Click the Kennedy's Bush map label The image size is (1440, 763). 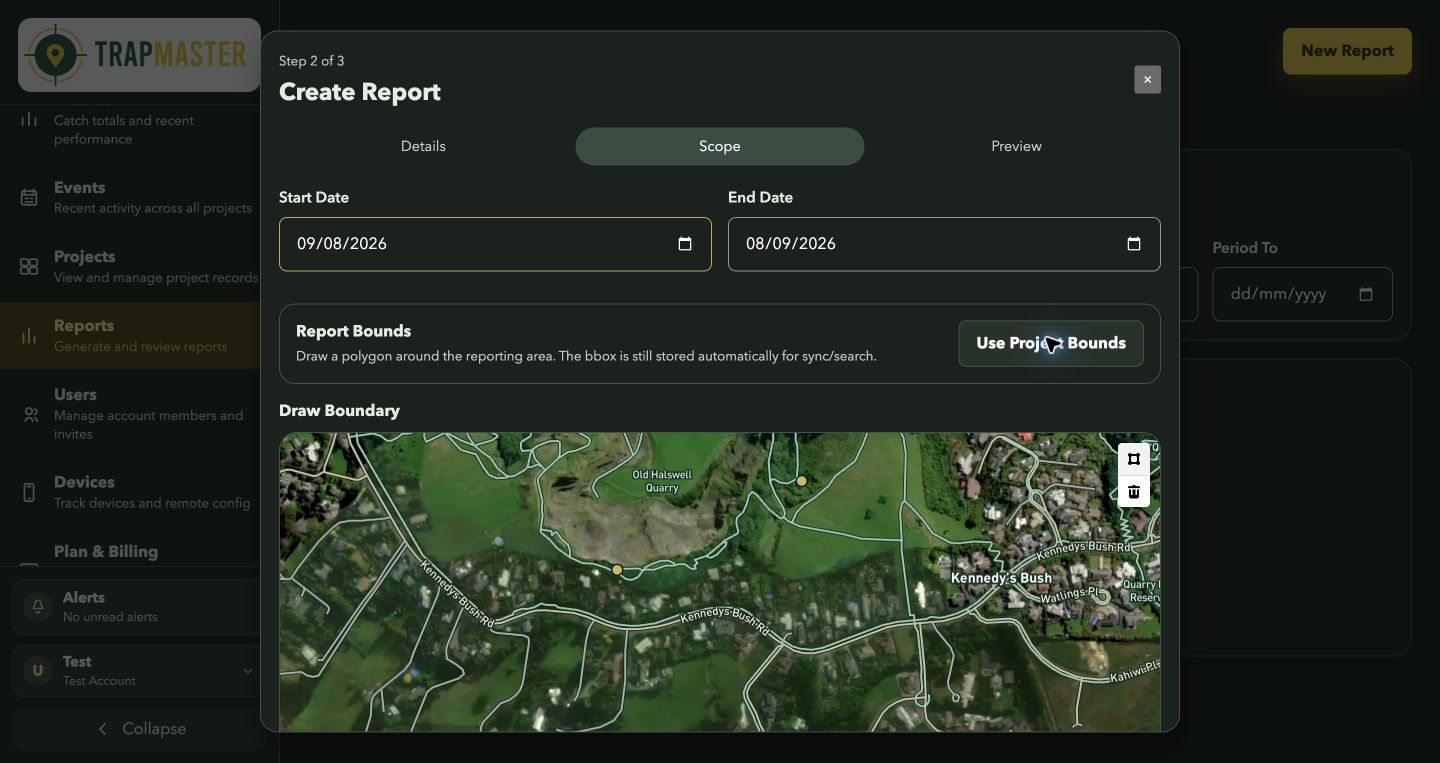(1001, 578)
